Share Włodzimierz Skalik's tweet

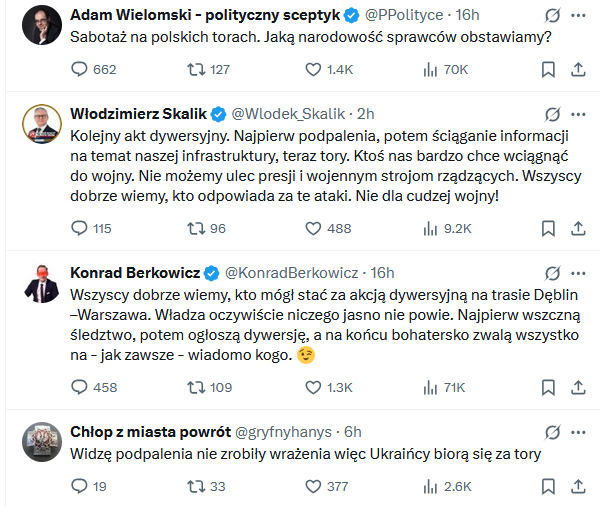coord(578,228)
